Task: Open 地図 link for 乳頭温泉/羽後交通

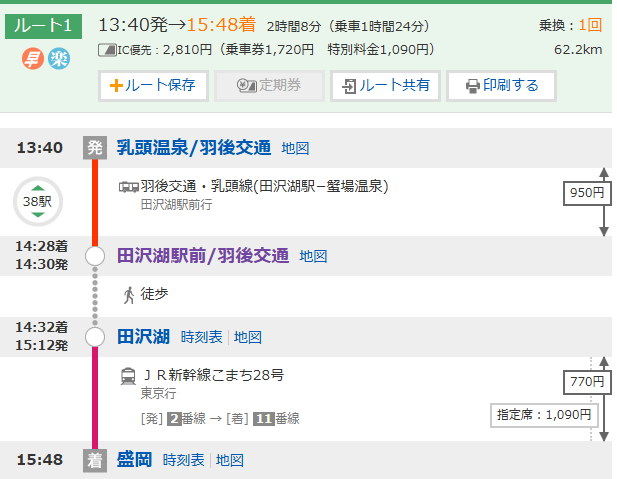Action: tap(295, 148)
